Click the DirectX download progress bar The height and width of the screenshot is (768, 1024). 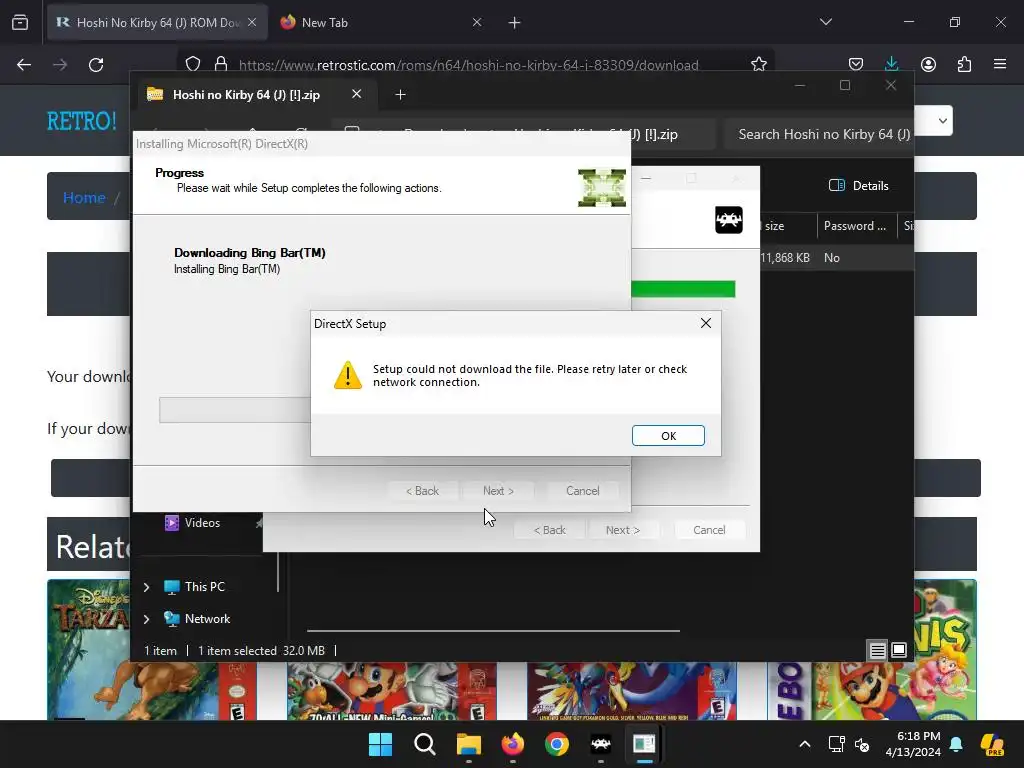pos(235,410)
